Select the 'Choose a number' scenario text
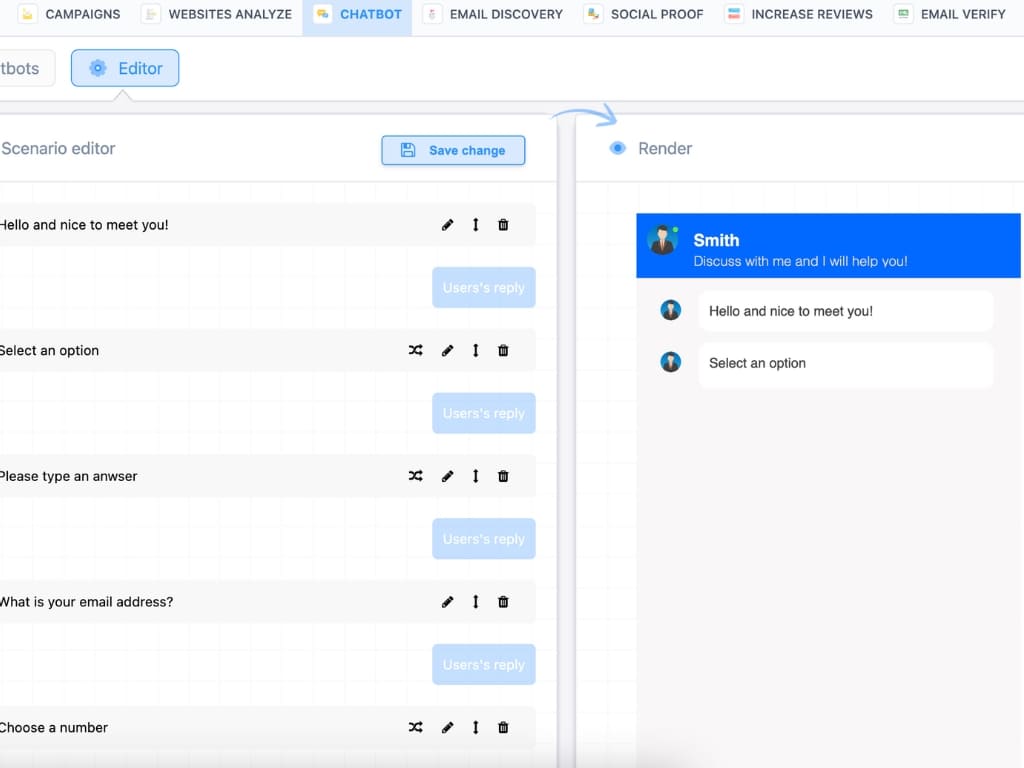 point(54,727)
